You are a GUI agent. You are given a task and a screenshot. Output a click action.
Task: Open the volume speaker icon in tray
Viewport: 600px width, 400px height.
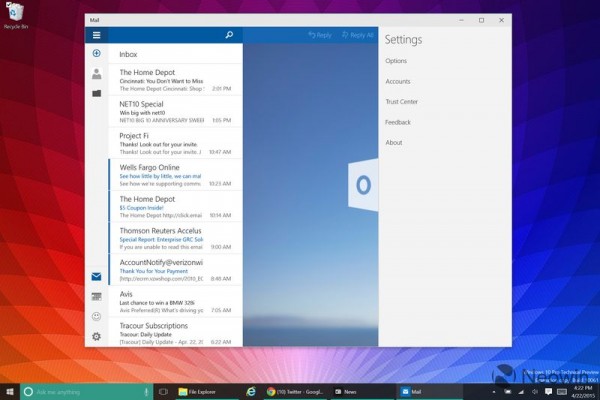tap(535, 392)
